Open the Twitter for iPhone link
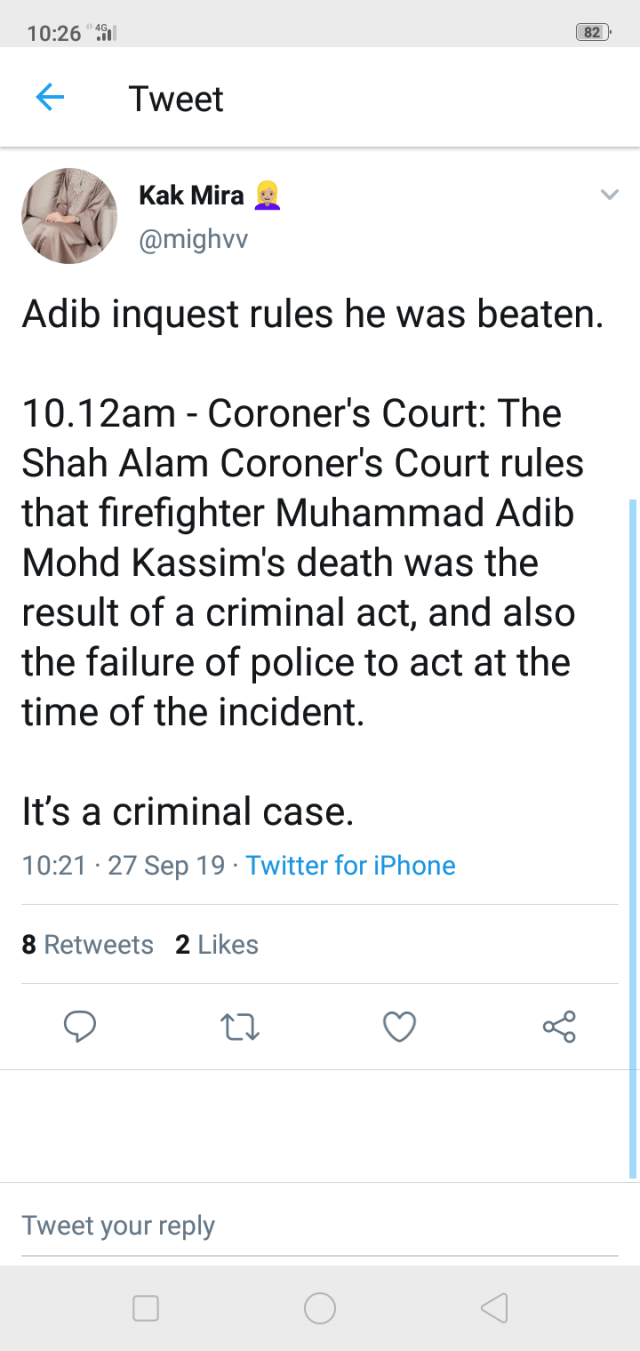 coord(350,865)
